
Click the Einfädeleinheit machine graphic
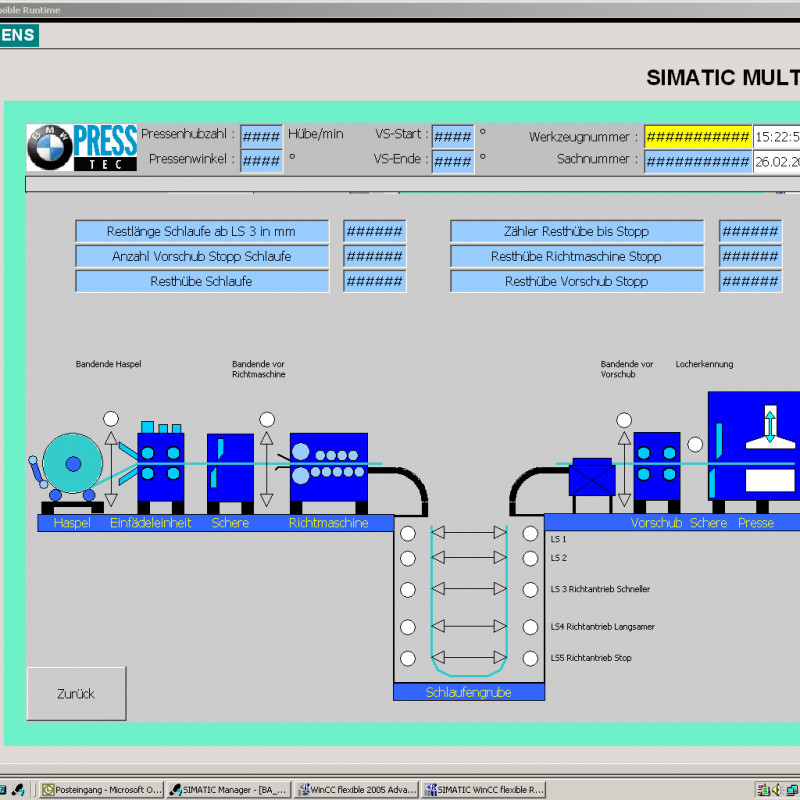(x=161, y=467)
